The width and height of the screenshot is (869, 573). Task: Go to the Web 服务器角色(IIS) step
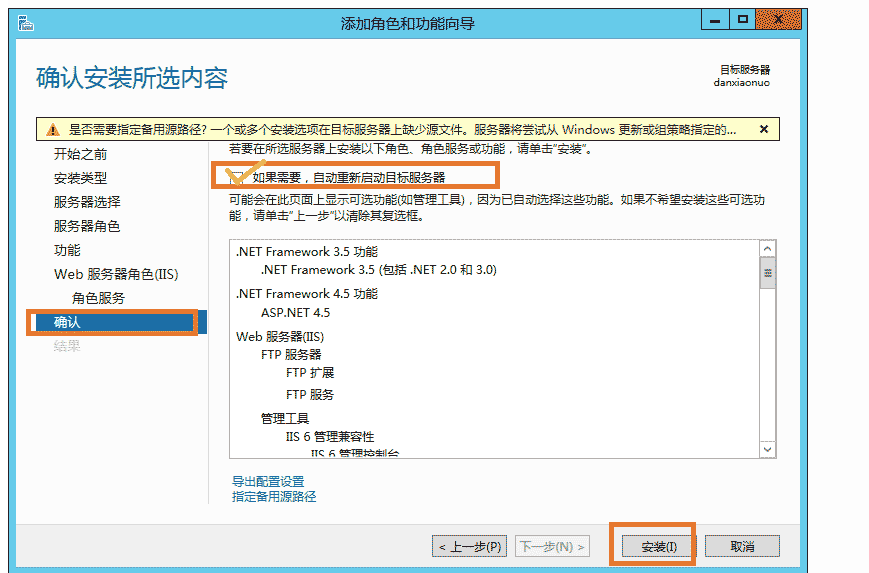[116, 274]
